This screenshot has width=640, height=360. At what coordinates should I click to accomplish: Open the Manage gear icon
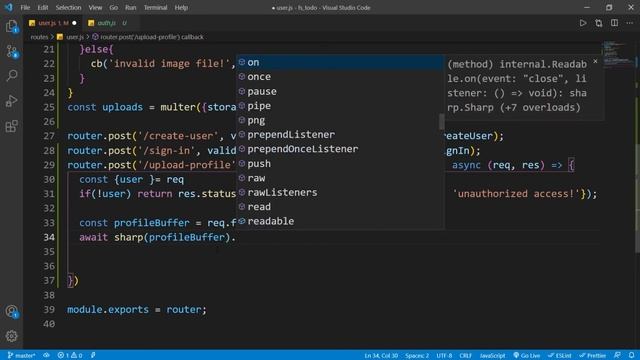[11, 336]
